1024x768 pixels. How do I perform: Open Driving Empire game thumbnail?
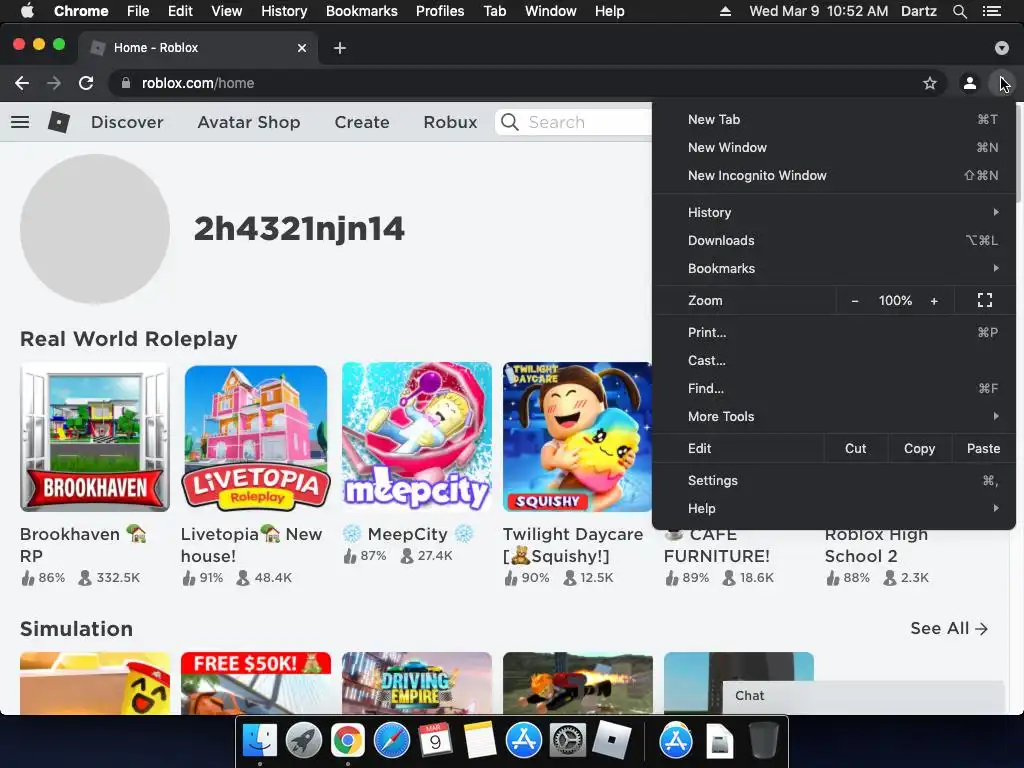(x=417, y=683)
